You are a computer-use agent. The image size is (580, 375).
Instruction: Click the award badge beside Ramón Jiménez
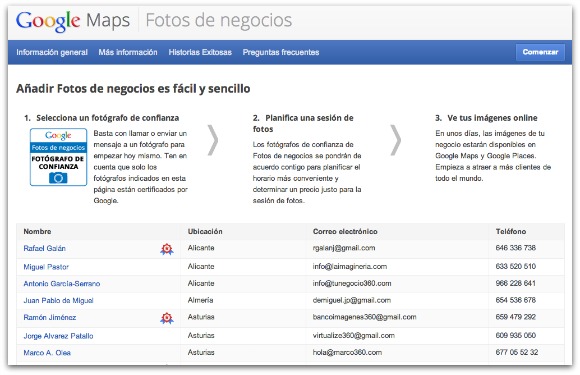(x=167, y=318)
